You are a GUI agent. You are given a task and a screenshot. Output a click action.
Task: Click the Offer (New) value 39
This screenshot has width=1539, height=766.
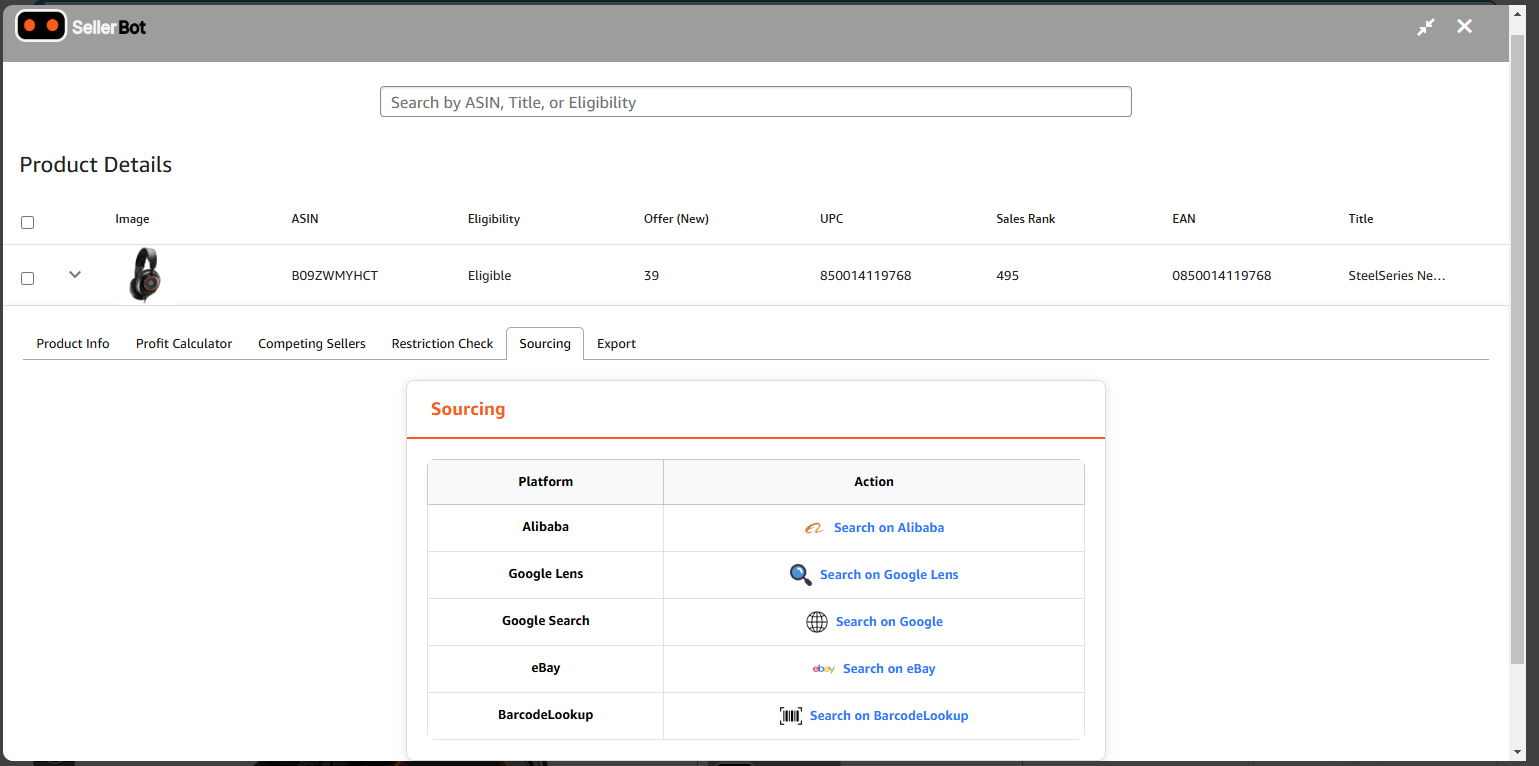651,275
